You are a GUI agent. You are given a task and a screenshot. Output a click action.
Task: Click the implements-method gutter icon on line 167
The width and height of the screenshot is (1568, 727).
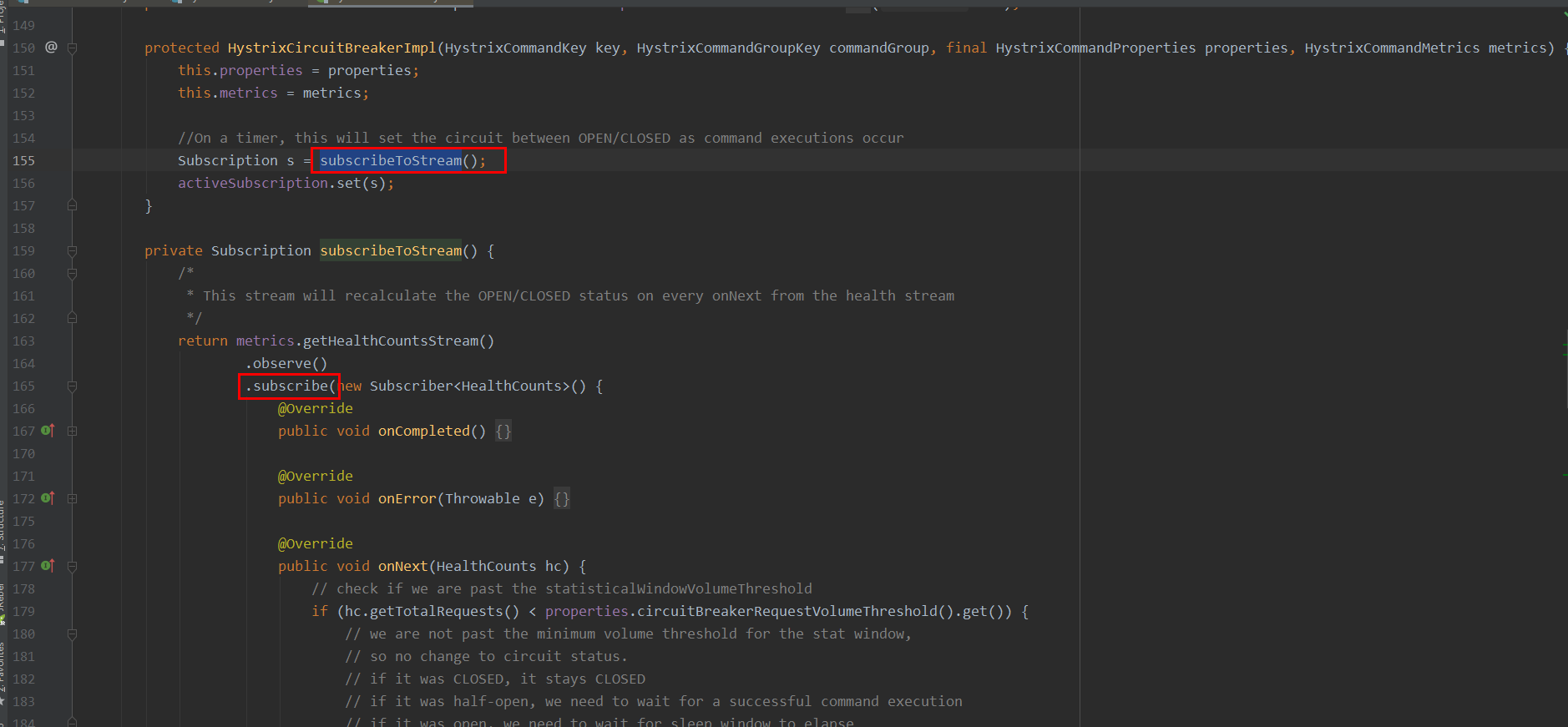(48, 430)
